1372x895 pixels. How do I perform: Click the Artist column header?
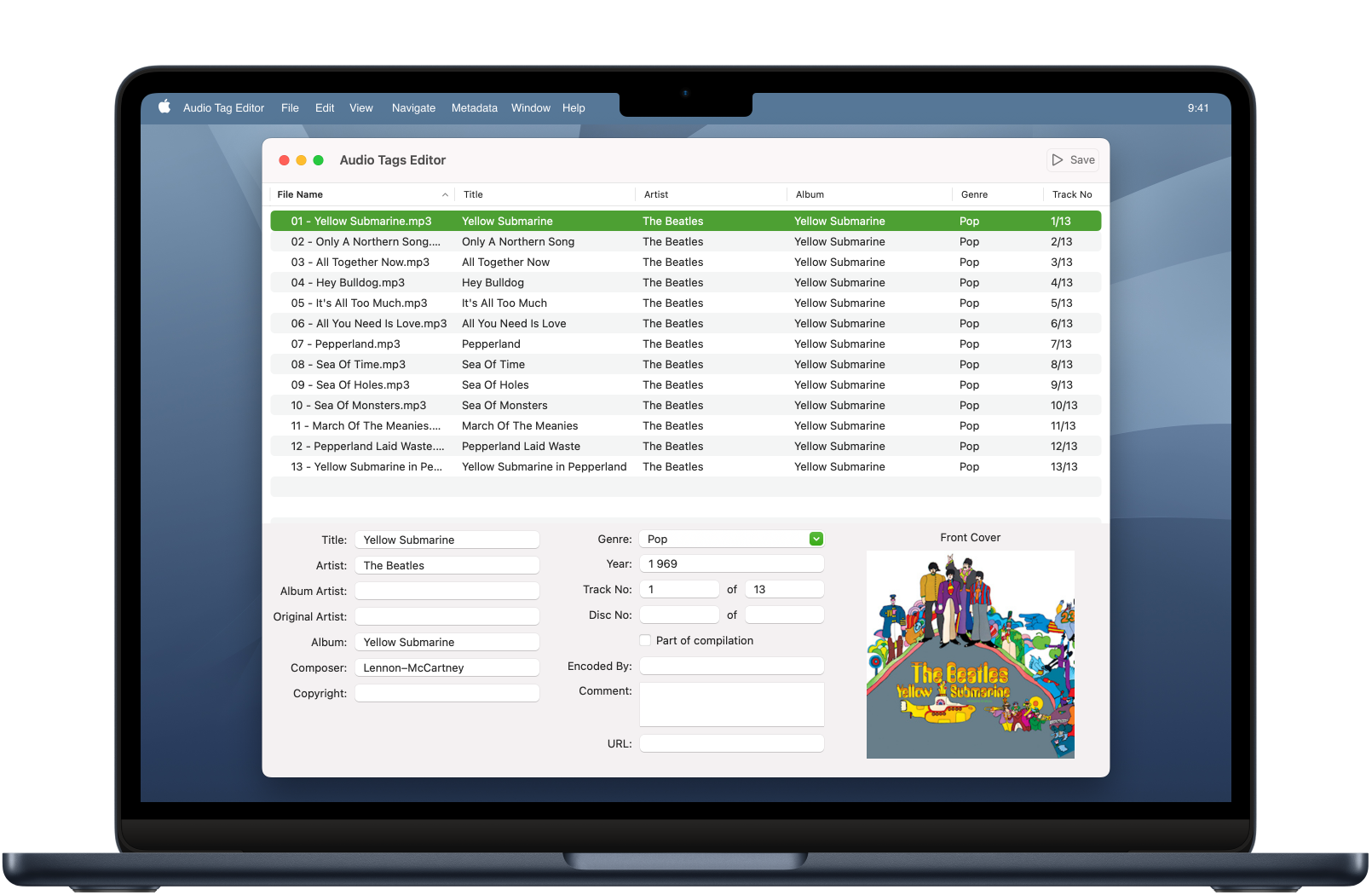click(x=711, y=195)
